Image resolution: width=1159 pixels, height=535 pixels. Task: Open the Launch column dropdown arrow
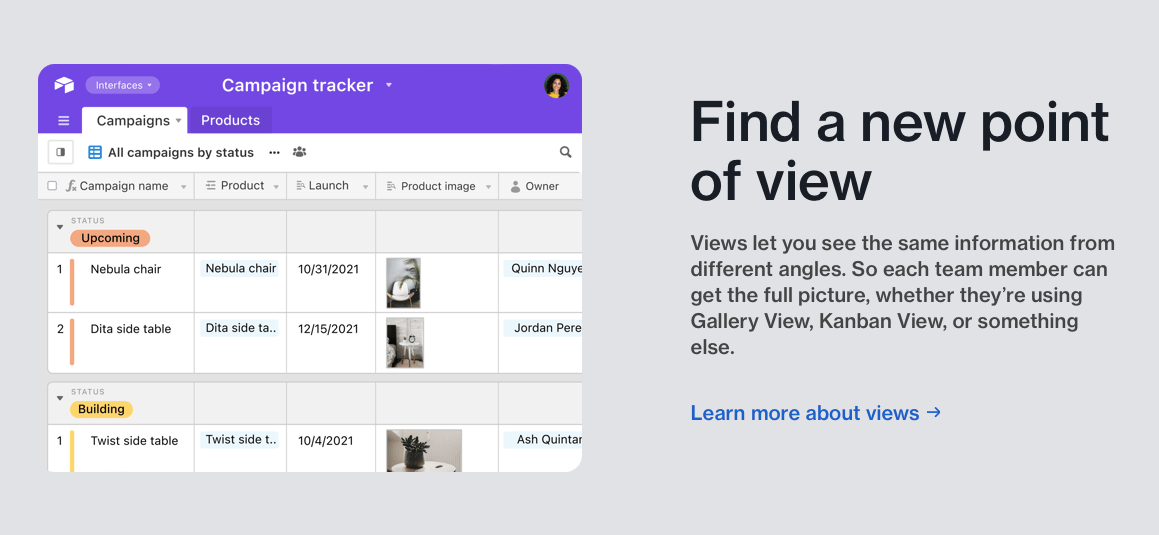(365, 187)
